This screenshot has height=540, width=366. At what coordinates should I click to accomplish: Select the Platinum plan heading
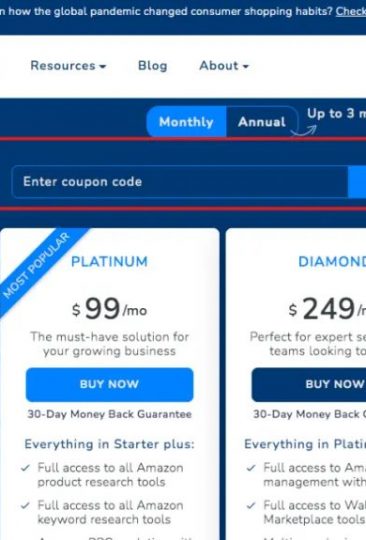tap(109, 262)
